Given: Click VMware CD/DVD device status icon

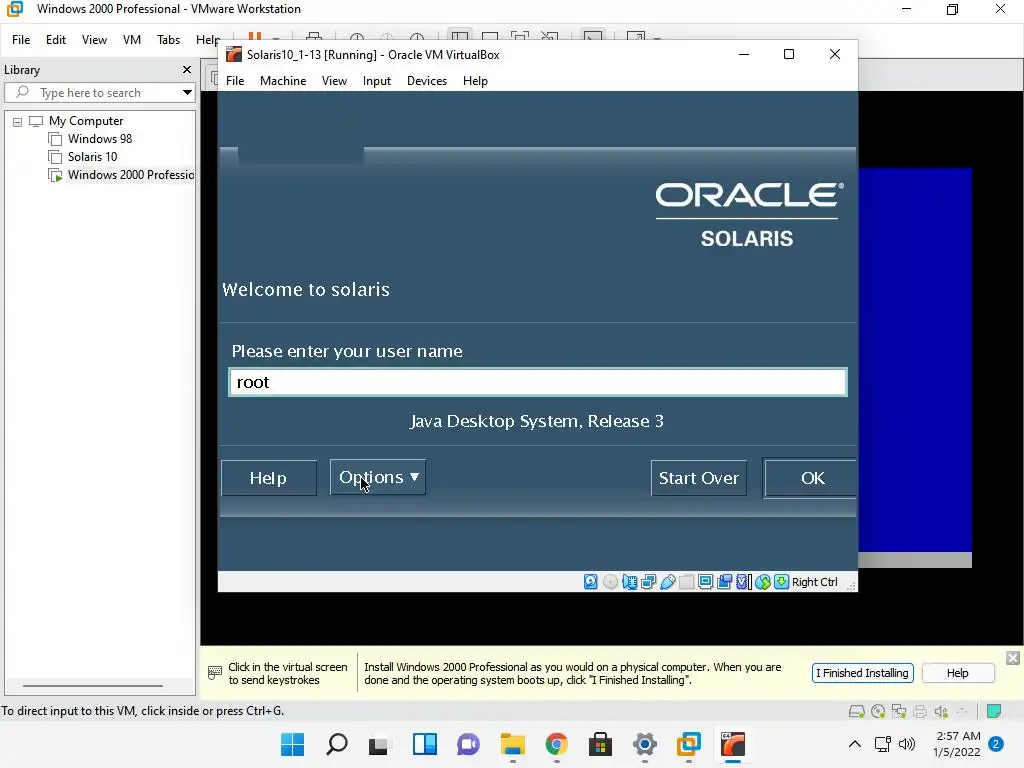Looking at the screenshot, I should click(878, 711).
